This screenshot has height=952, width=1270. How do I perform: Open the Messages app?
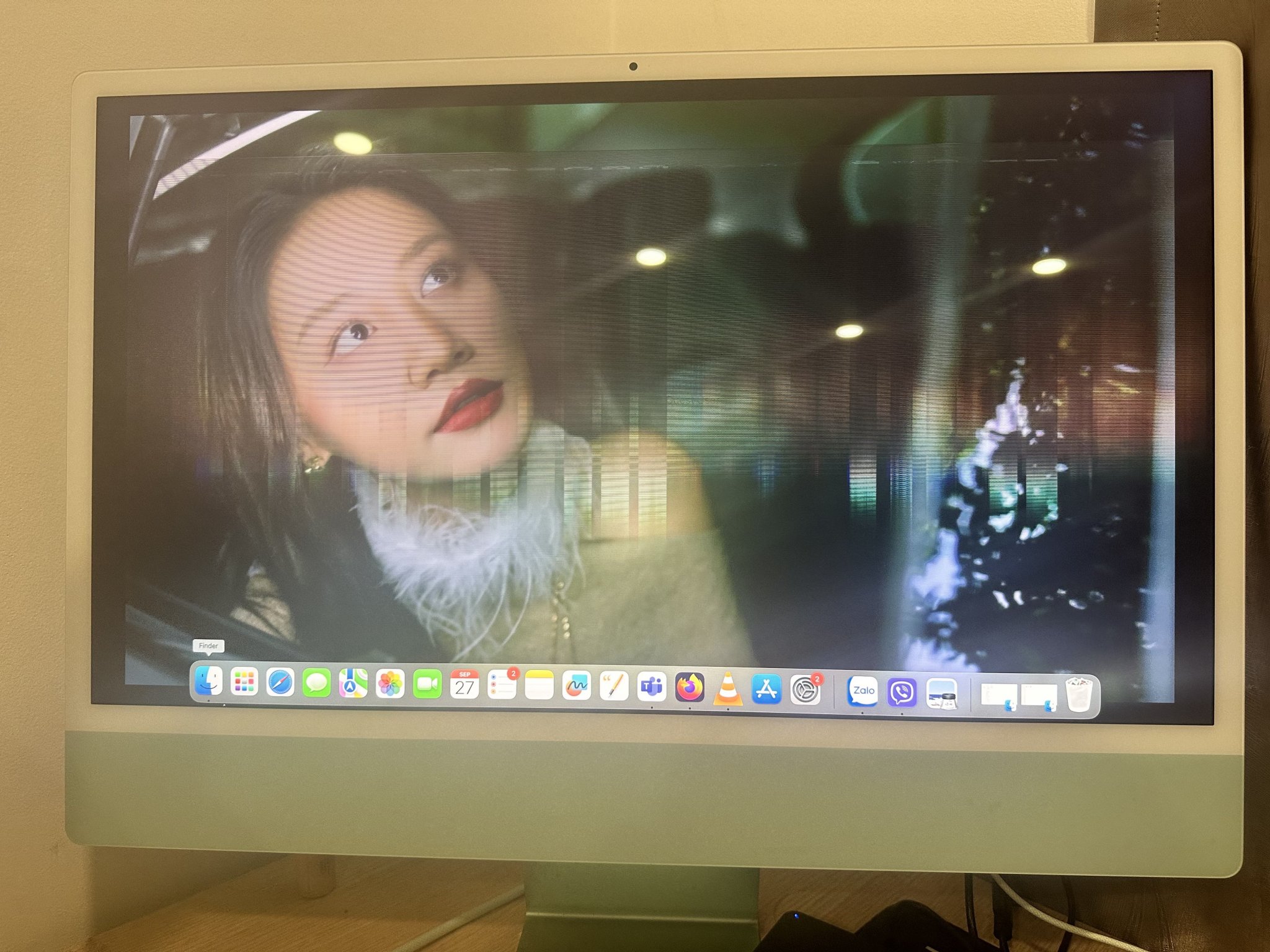pos(317,684)
